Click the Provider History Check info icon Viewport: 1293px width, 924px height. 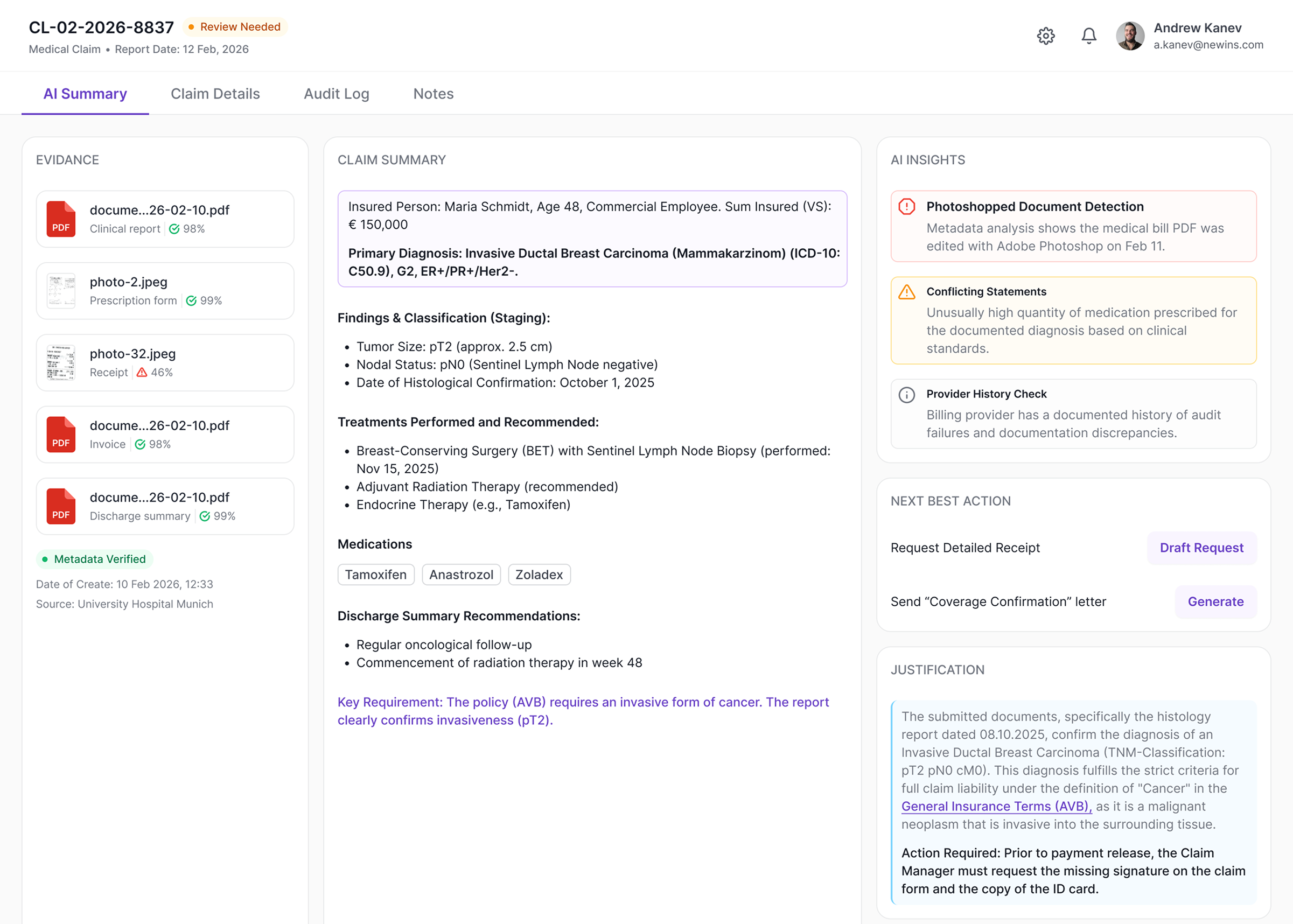[x=906, y=394]
